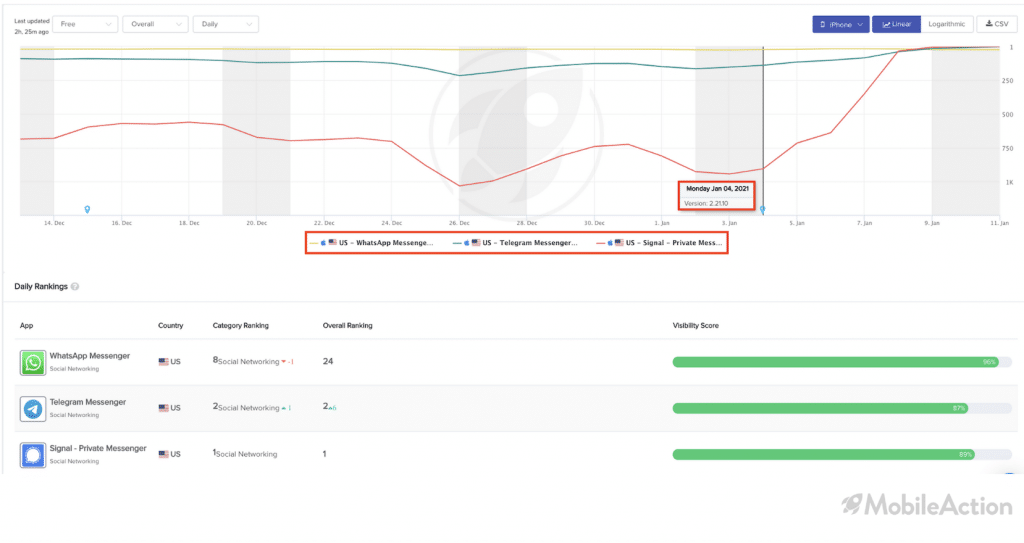The height and width of the screenshot is (543, 1024).
Task: Toggle WhatsApp Messenger series in legend
Action: [x=371, y=242]
